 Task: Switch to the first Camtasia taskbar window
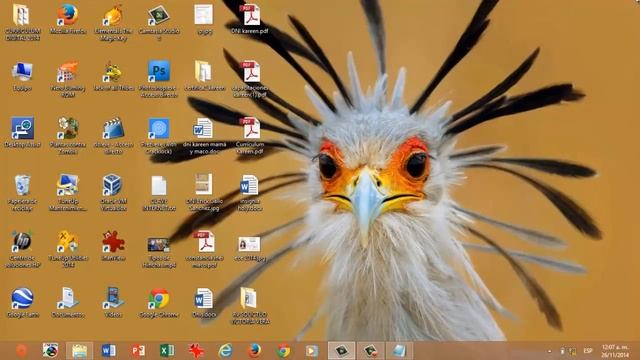[x=341, y=351]
